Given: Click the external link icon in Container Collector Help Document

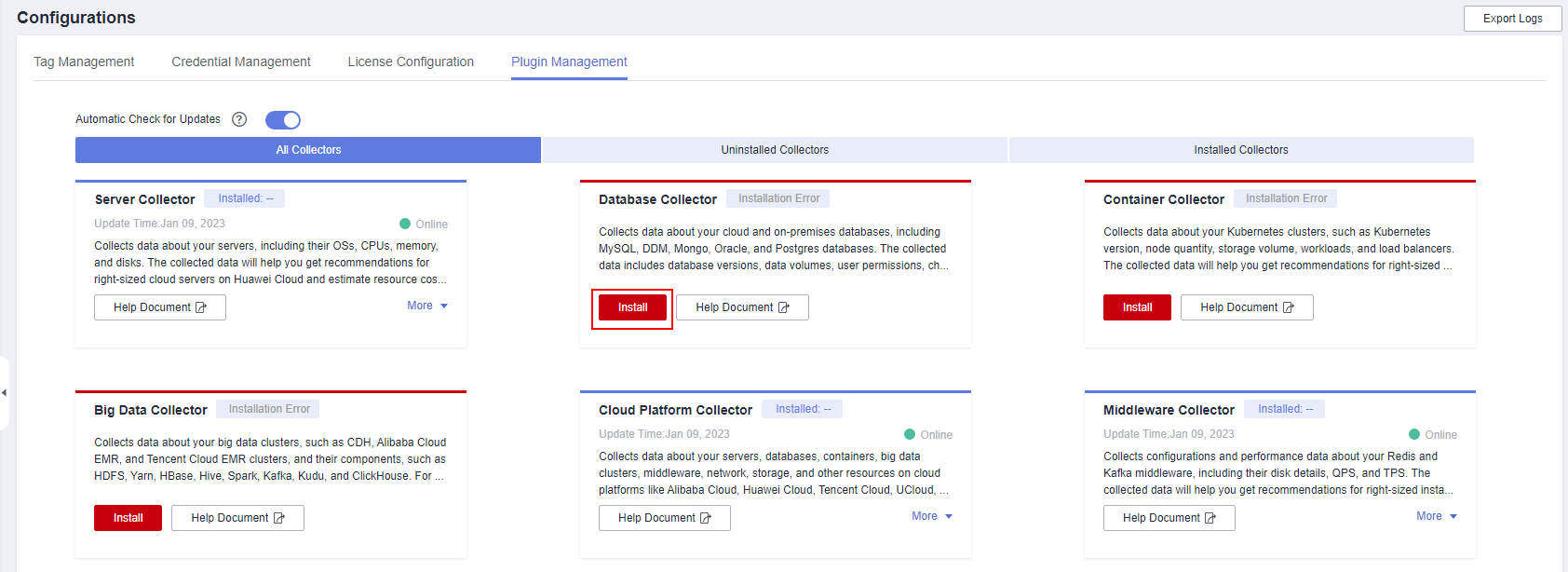Looking at the screenshot, I should [x=1289, y=307].
